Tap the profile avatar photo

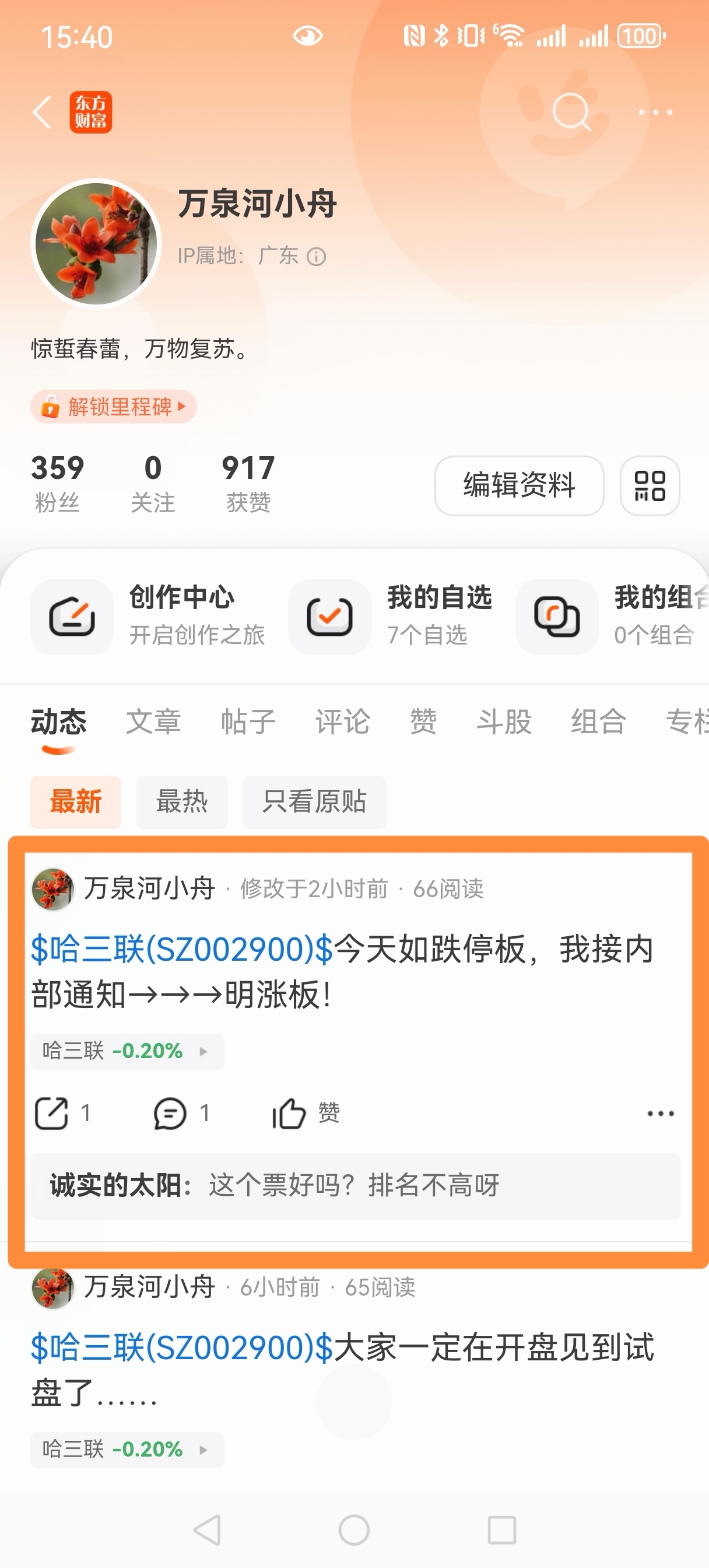click(x=96, y=243)
